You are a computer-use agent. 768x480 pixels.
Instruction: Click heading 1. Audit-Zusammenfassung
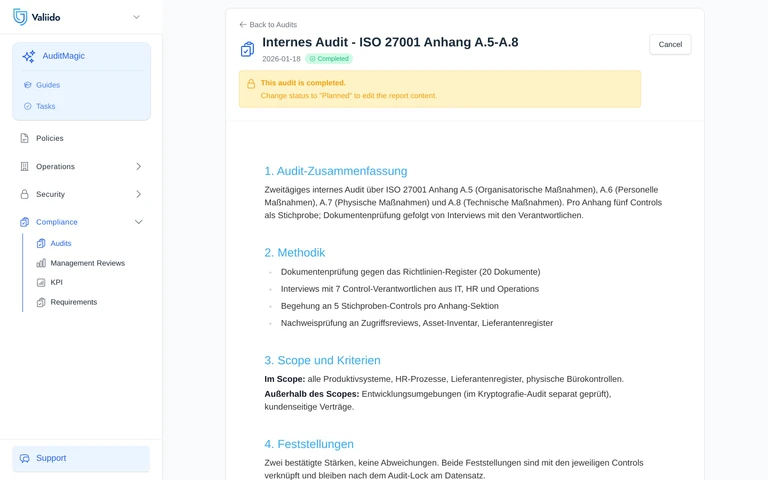336,171
